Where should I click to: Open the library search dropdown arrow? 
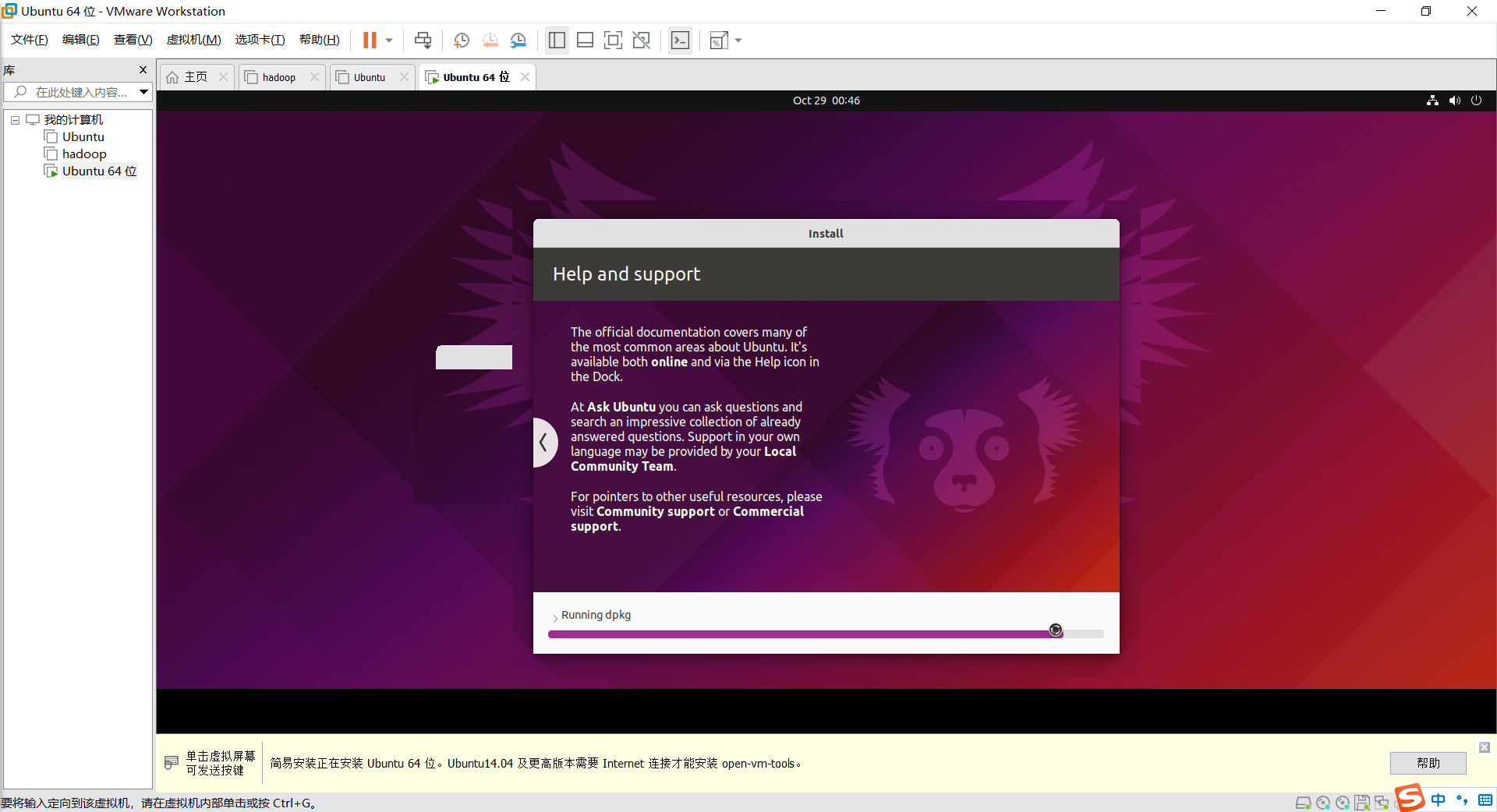(144, 92)
